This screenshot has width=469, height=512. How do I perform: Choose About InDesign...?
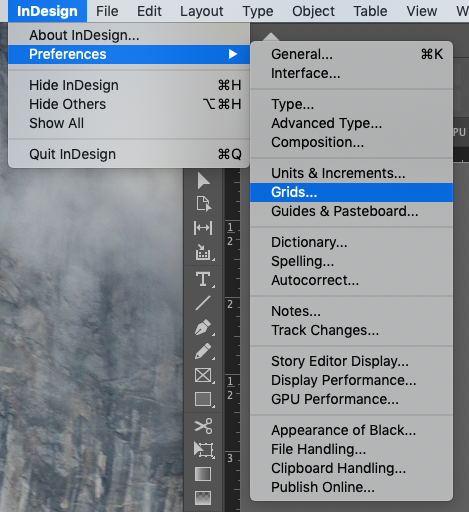(x=129, y=35)
